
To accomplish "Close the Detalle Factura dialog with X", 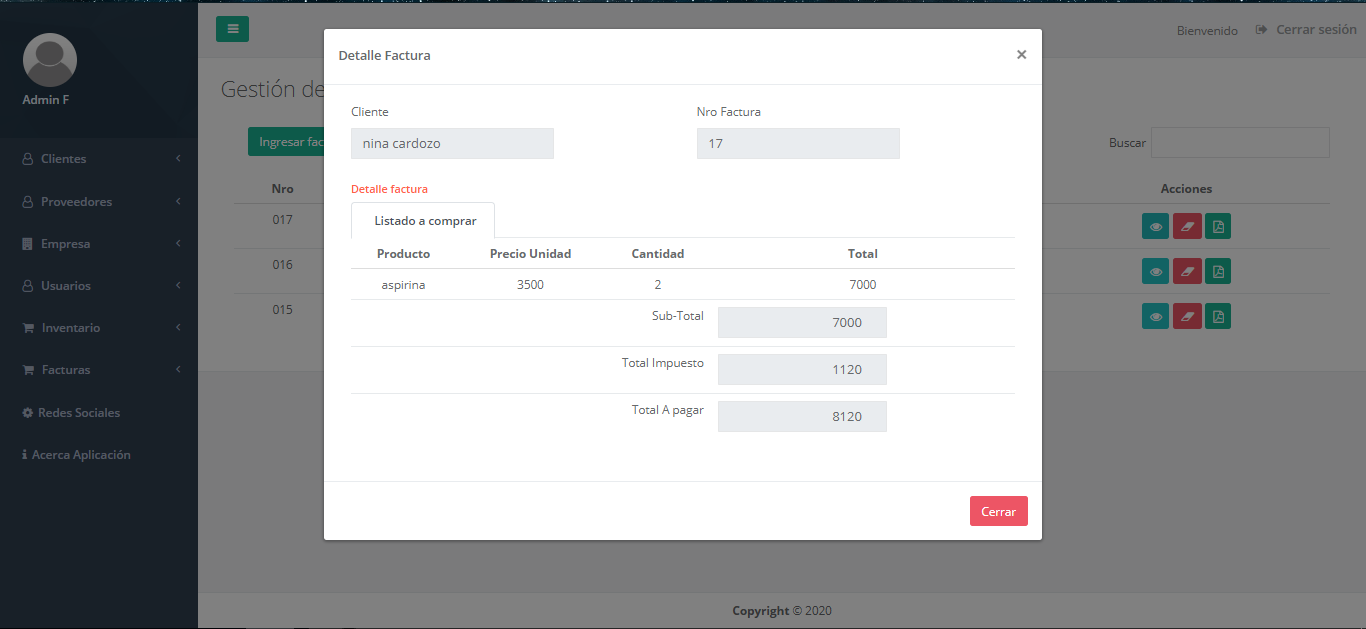I will click(1021, 55).
